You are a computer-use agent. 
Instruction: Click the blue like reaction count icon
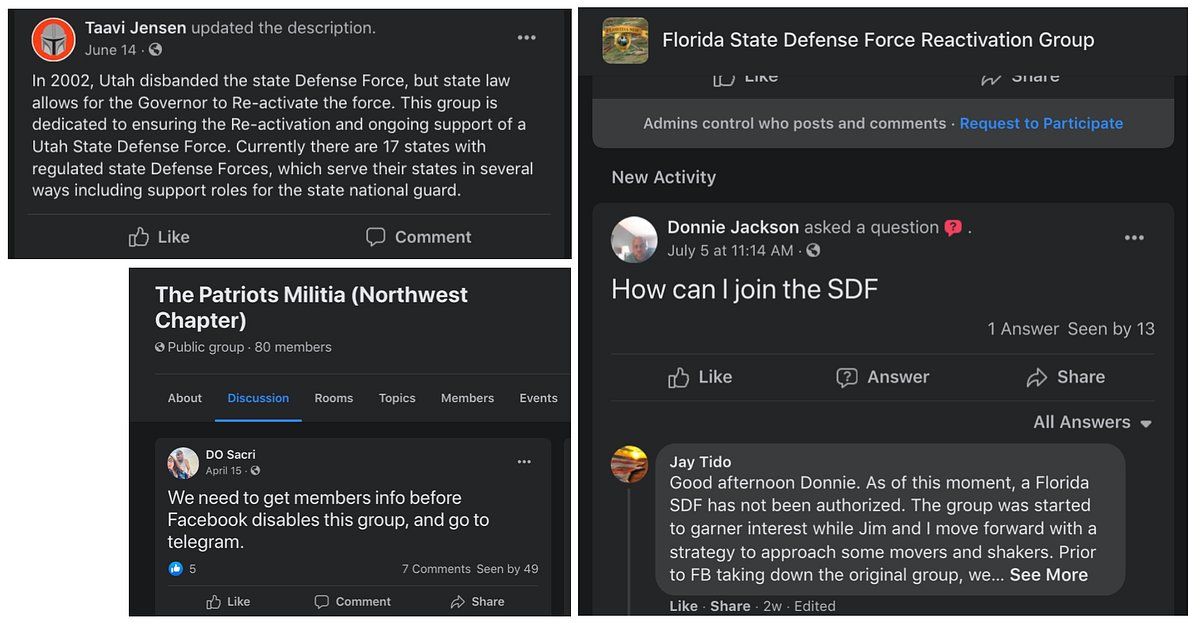pos(176,569)
